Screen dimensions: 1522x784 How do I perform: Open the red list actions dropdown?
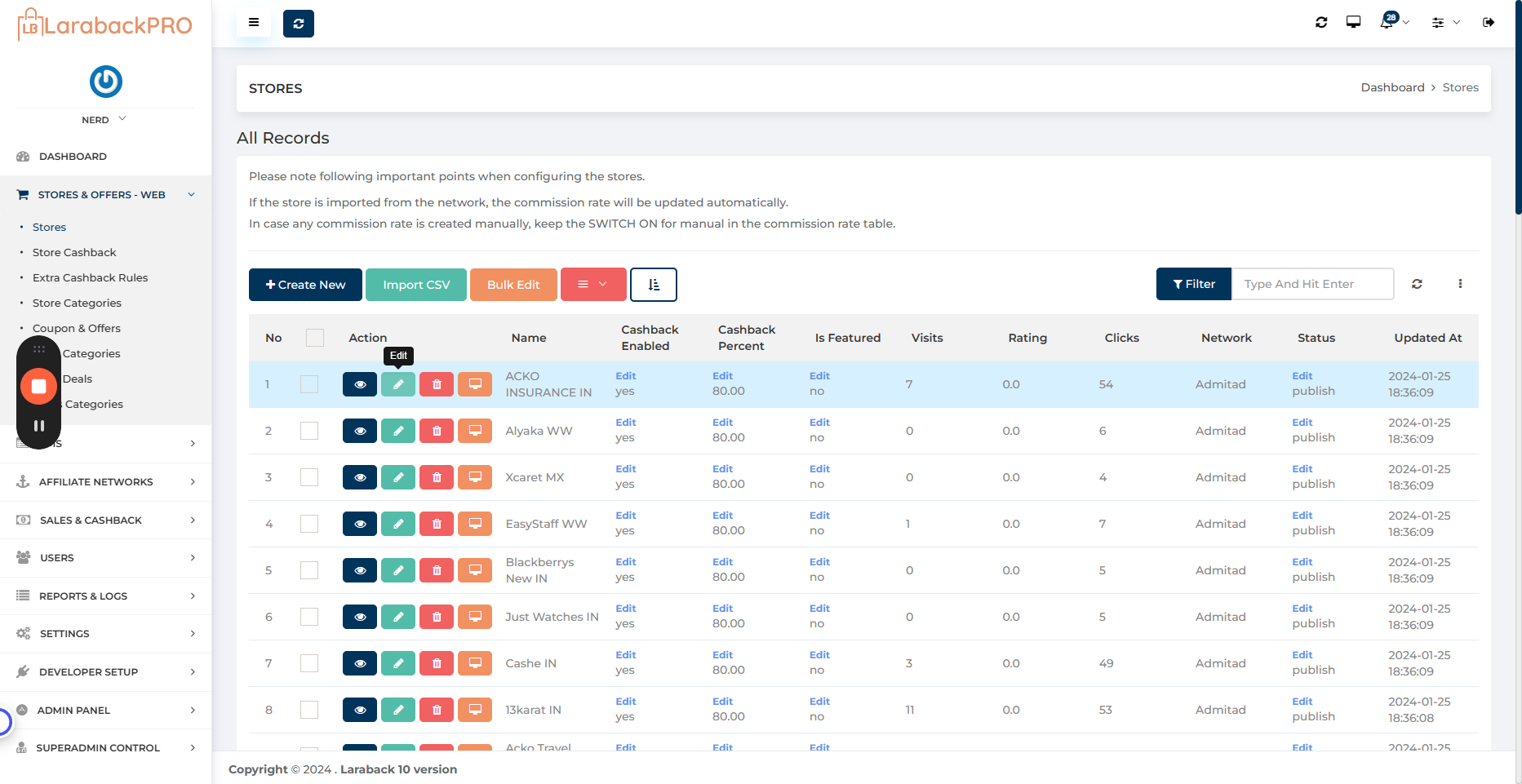point(593,285)
